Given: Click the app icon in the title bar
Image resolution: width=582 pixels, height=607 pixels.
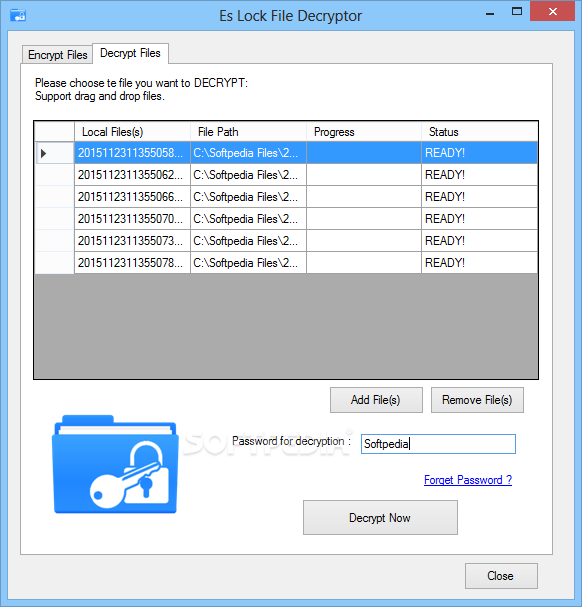Looking at the screenshot, I should [18, 15].
